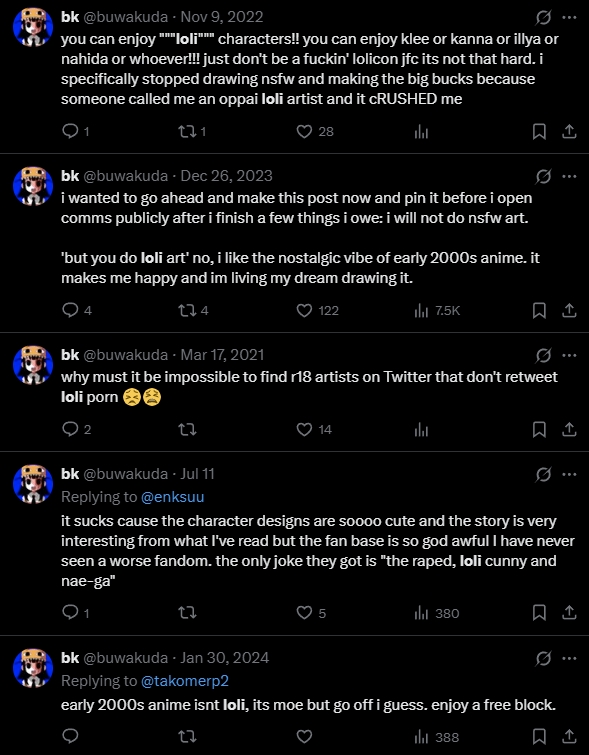Open @enksuu profile link
589x755 pixels.
point(173,496)
